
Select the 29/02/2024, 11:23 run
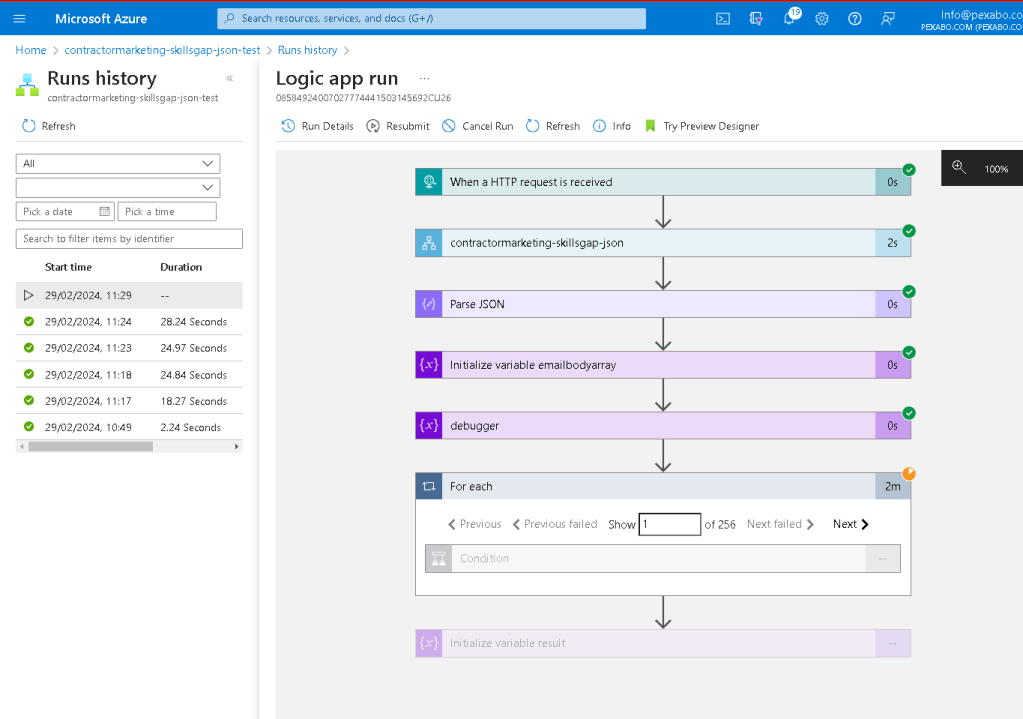click(x=129, y=348)
